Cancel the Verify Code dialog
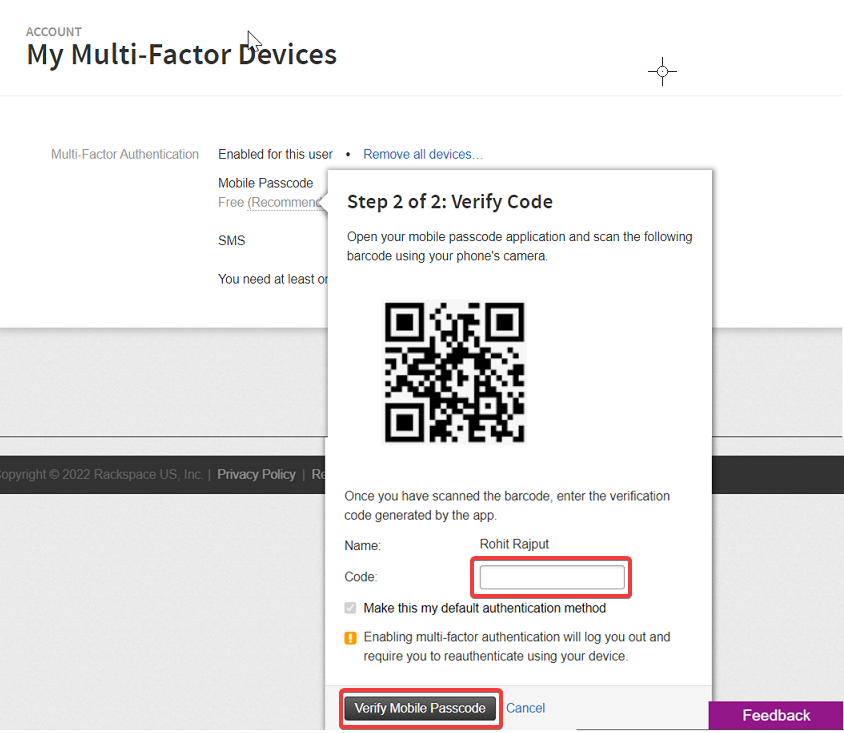844x733 pixels. (x=525, y=708)
